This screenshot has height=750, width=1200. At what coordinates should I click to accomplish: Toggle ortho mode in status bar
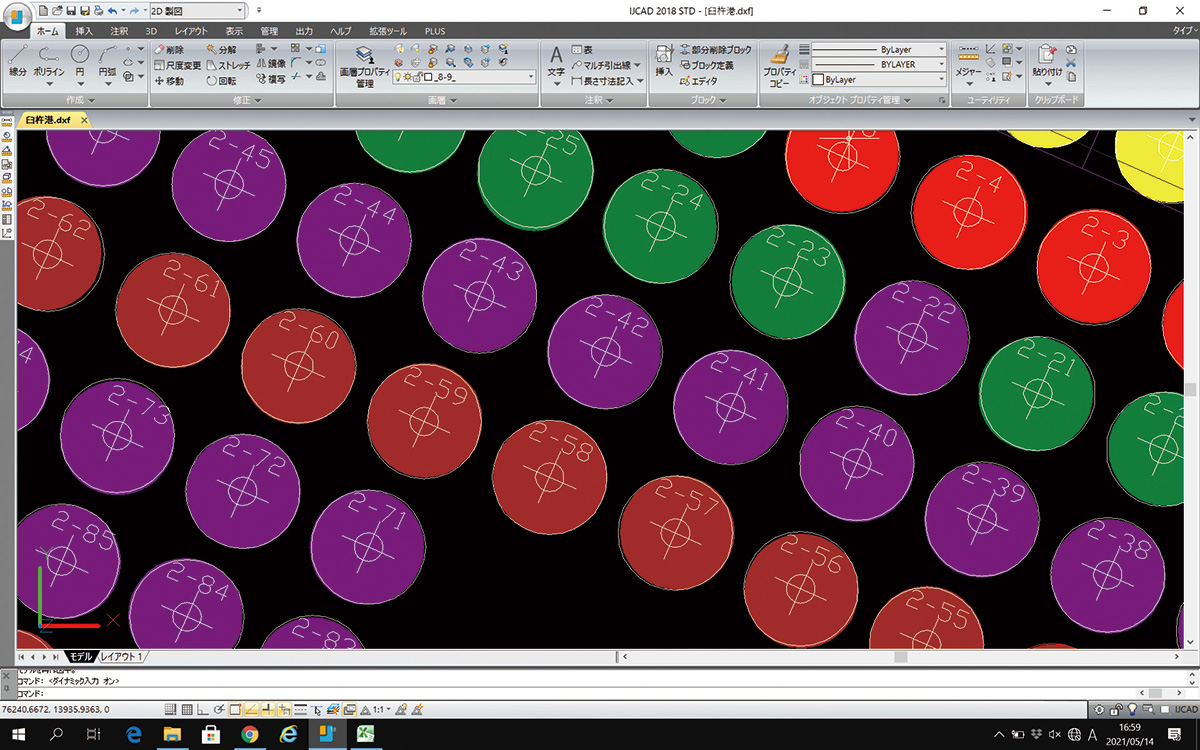coord(203,710)
